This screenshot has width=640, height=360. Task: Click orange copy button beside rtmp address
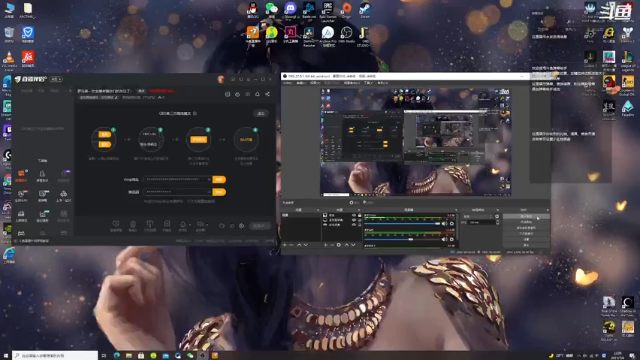click(219, 180)
